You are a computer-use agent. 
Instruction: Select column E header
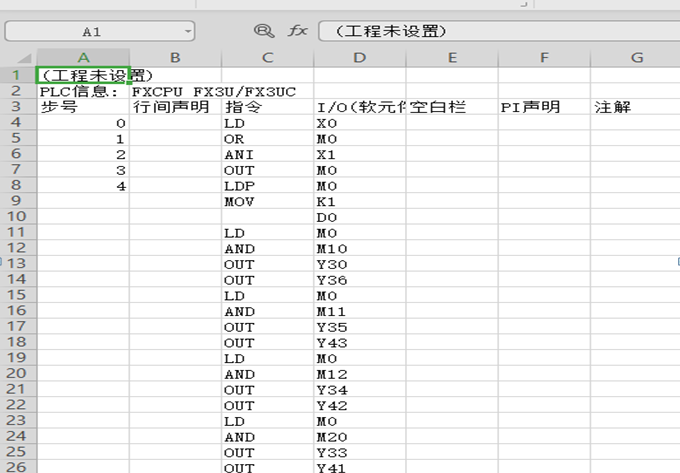(x=452, y=58)
